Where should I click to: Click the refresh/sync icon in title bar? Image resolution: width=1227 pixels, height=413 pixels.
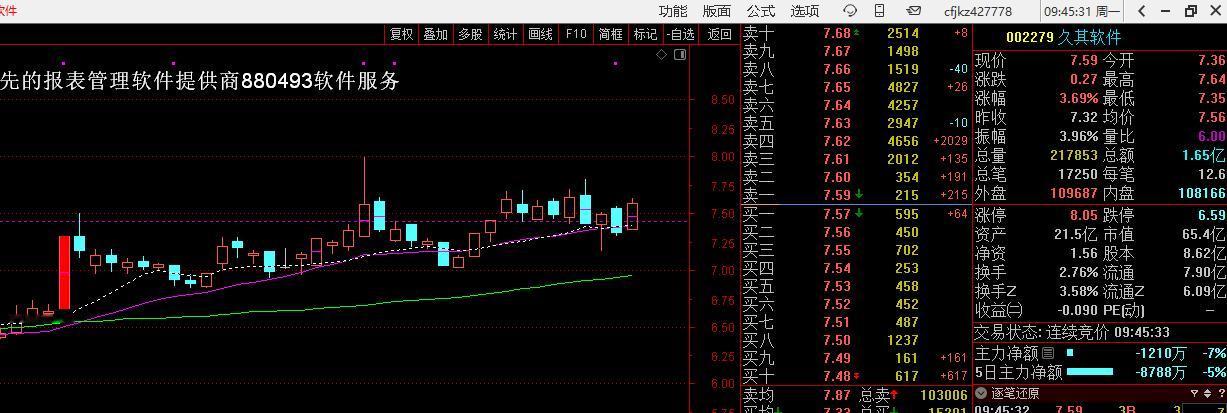coord(850,11)
